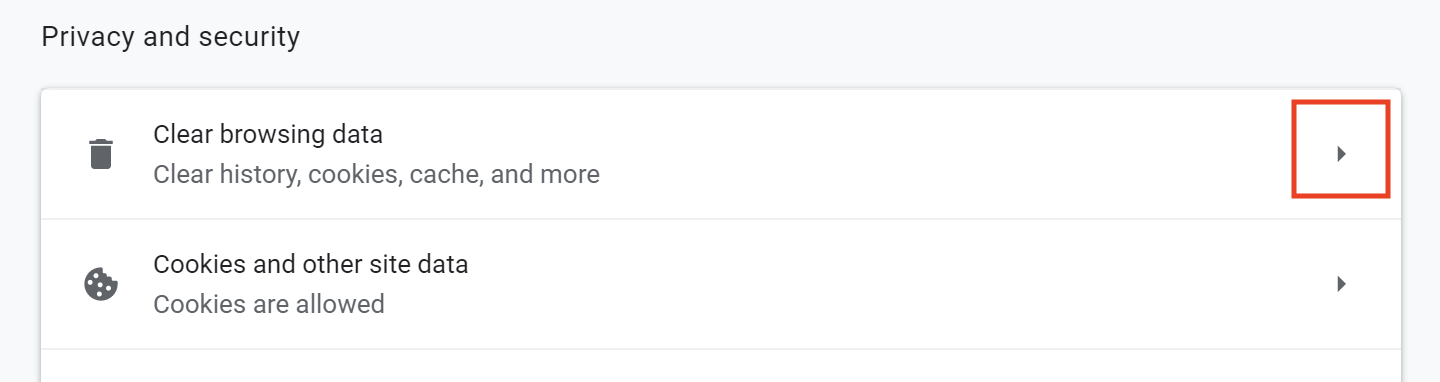Image resolution: width=1440 pixels, height=382 pixels.
Task: Click the partially visible row below Cookies
Action: point(720,366)
